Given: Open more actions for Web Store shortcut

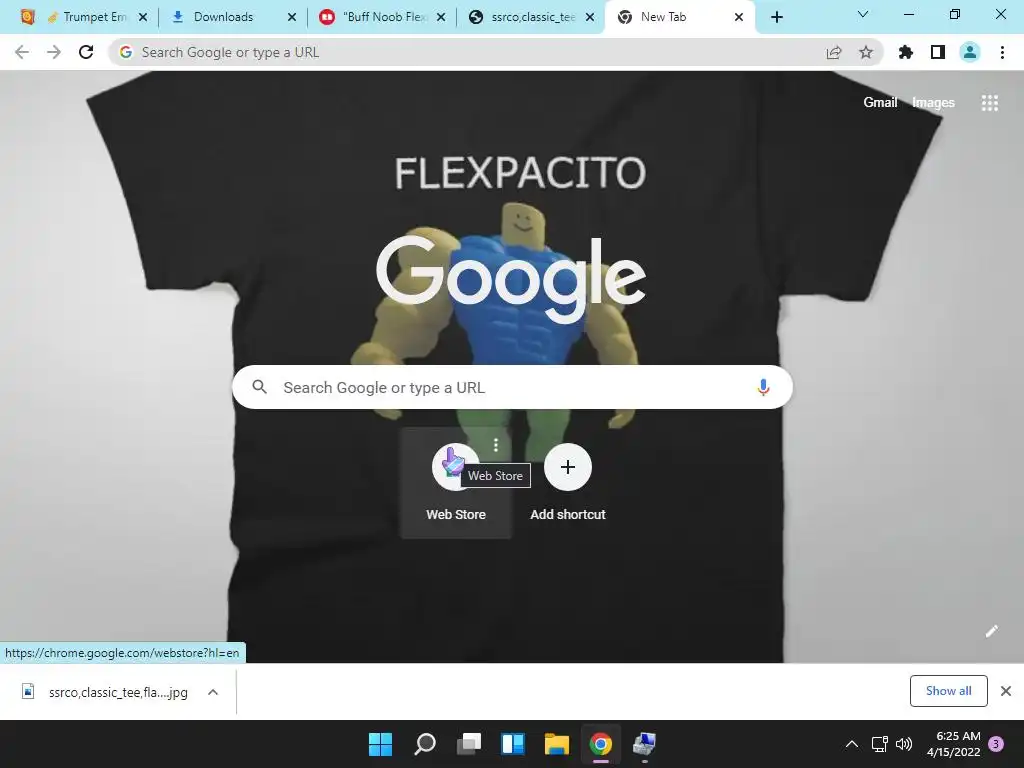Looking at the screenshot, I should point(496,445).
